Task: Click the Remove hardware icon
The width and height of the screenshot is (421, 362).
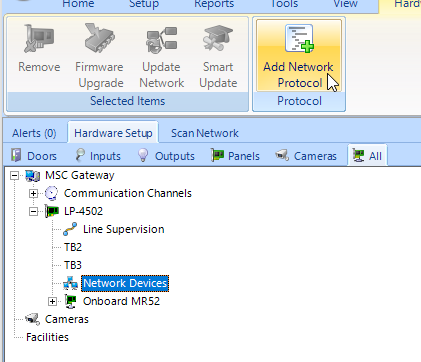Action: coord(39,39)
